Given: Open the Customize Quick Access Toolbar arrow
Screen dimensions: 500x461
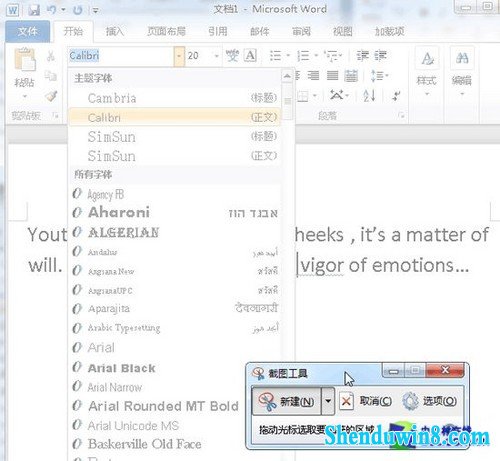Looking at the screenshot, I should tap(95, 11).
